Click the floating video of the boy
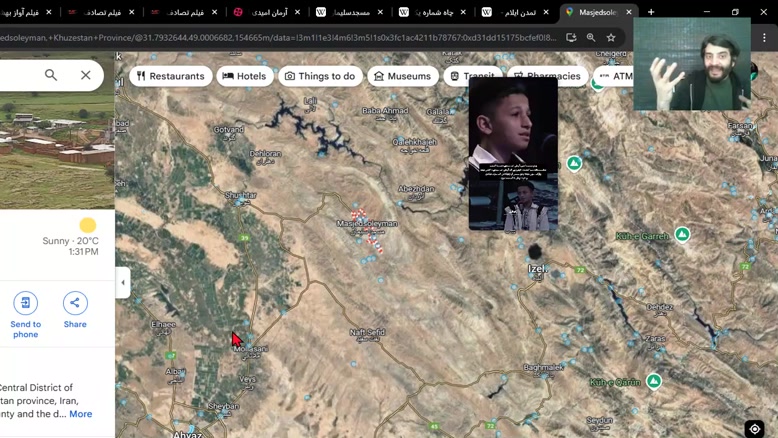The width and height of the screenshot is (778, 438). (513, 154)
